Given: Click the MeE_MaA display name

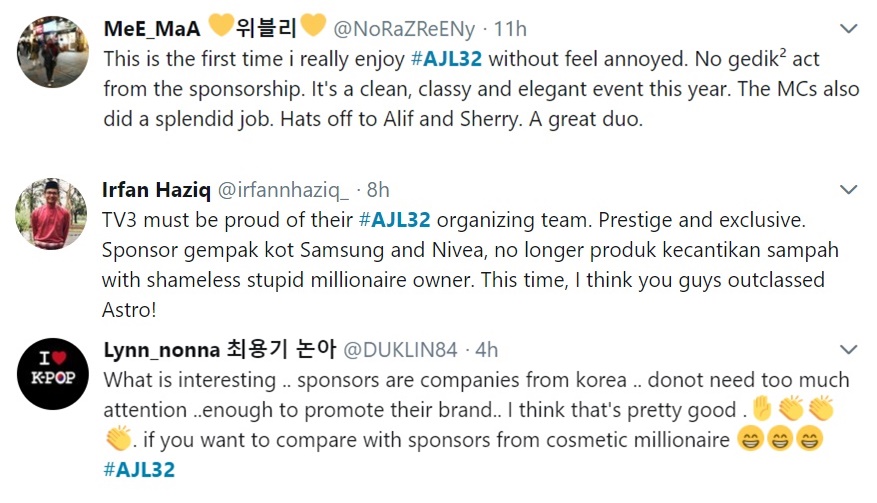Looking at the screenshot, I should [152, 29].
